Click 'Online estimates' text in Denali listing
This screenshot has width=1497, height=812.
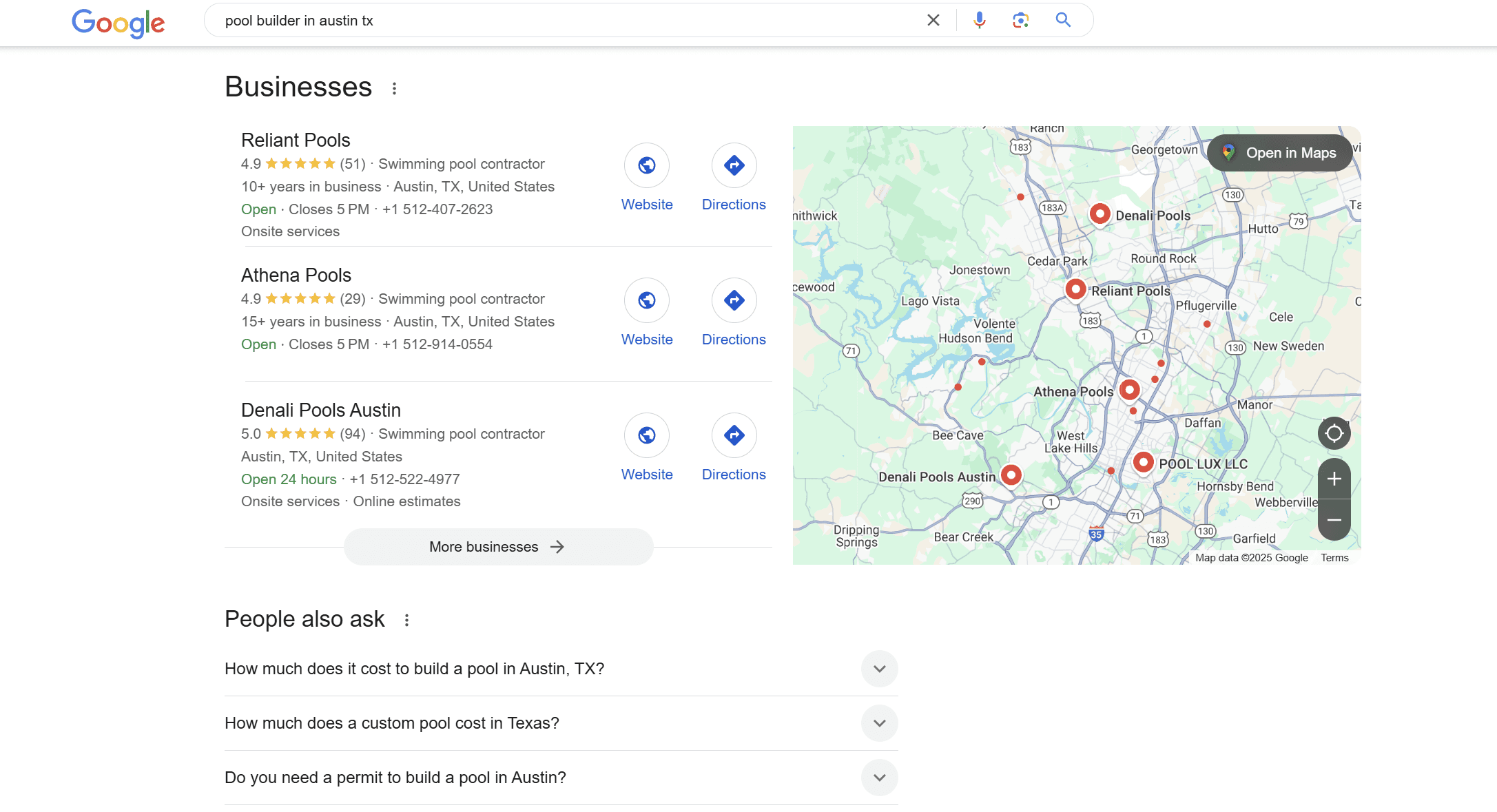pyautogui.click(x=406, y=501)
